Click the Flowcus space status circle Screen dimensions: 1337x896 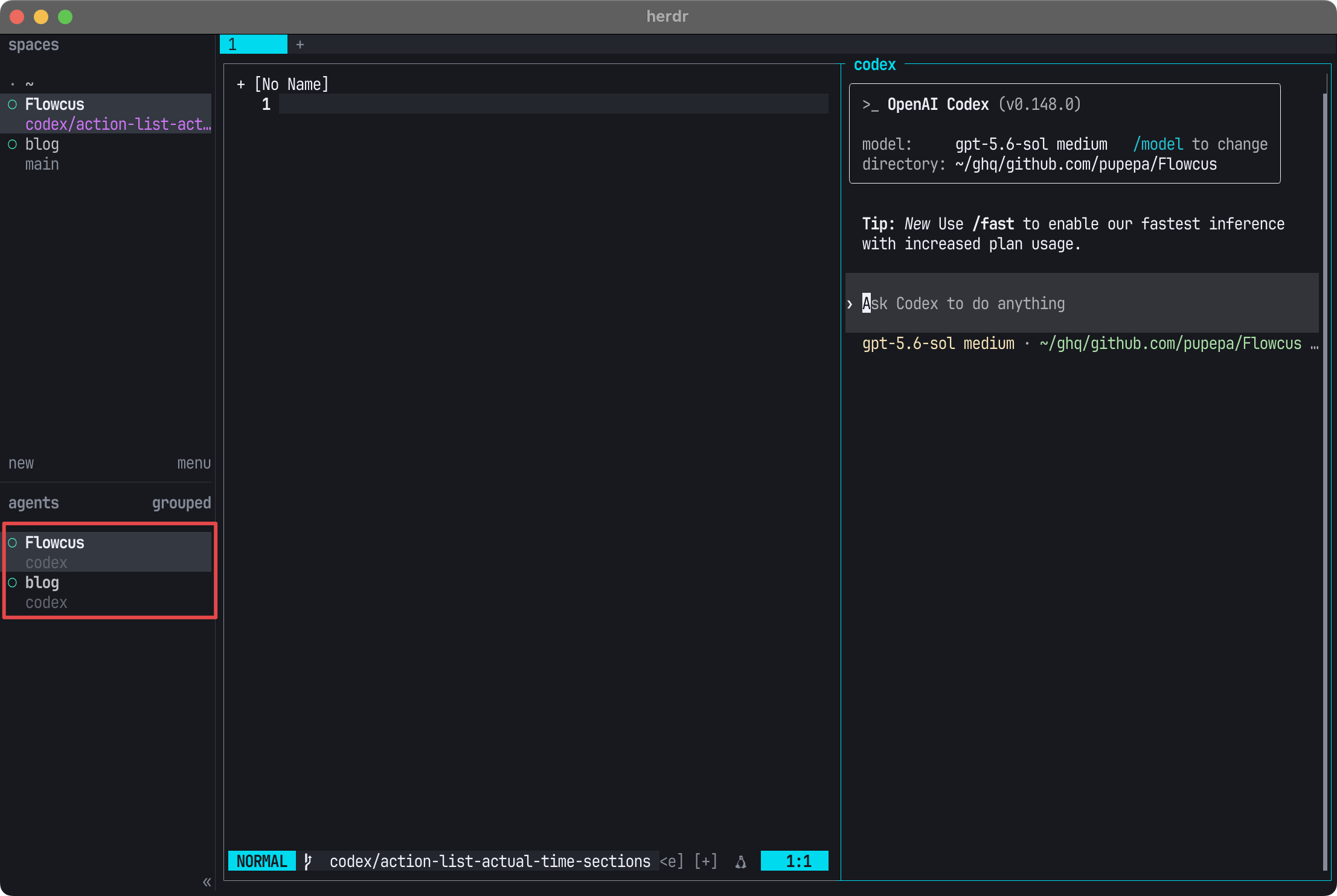point(12,104)
